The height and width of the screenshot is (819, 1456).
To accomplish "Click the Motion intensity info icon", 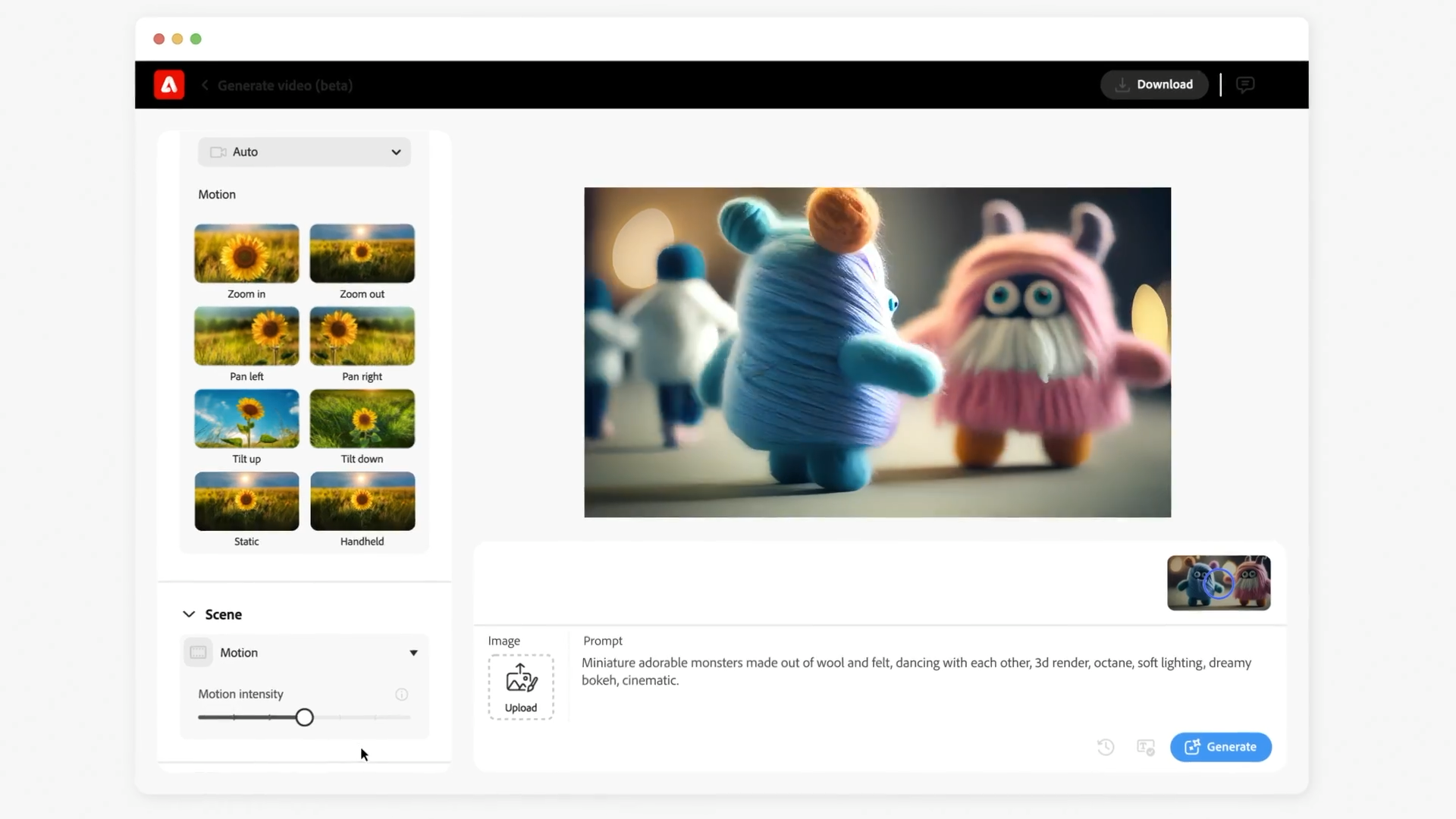I will click(x=402, y=694).
